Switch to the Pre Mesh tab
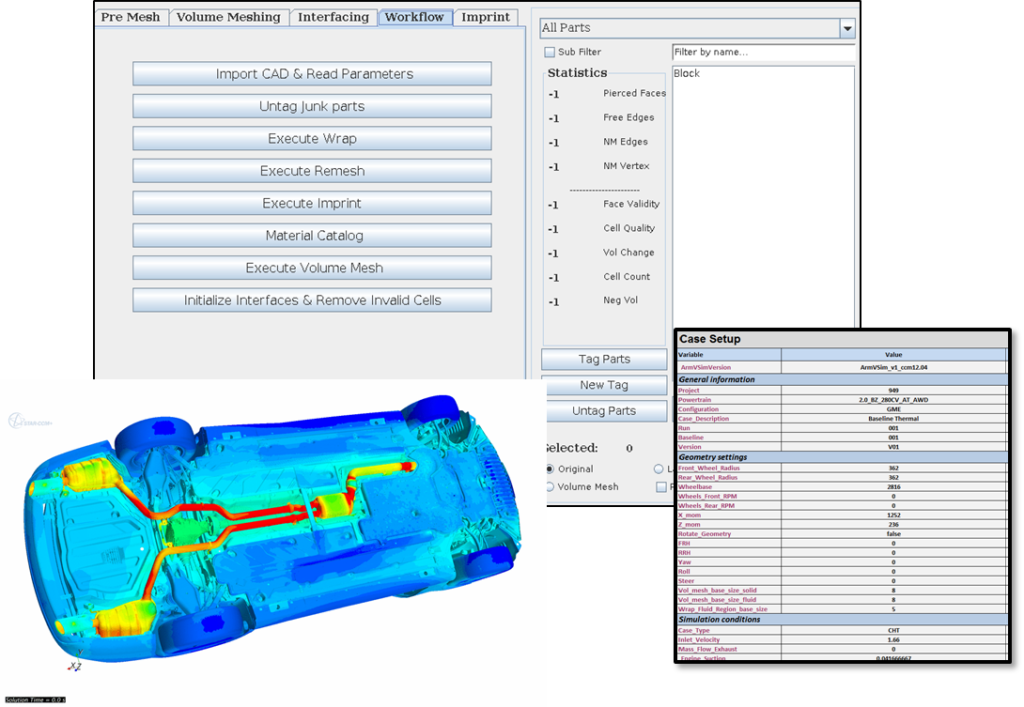 [x=131, y=17]
